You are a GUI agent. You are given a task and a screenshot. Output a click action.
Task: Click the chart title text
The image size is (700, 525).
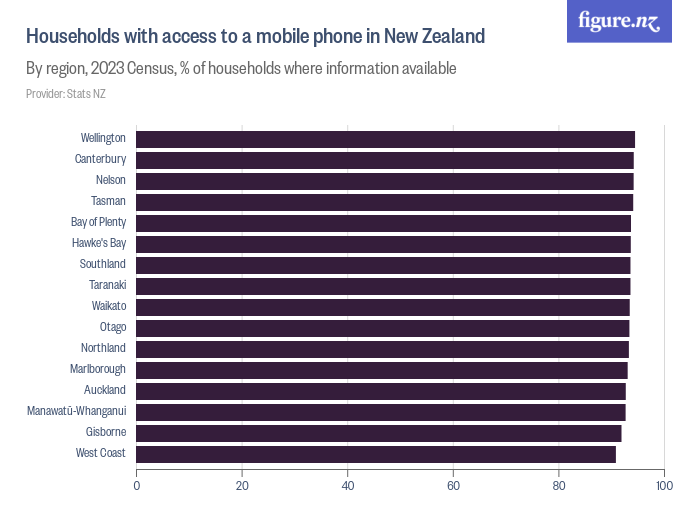[x=255, y=37]
